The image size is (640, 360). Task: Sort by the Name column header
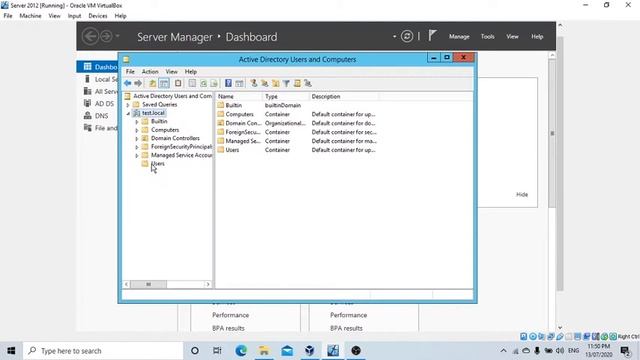(239, 97)
